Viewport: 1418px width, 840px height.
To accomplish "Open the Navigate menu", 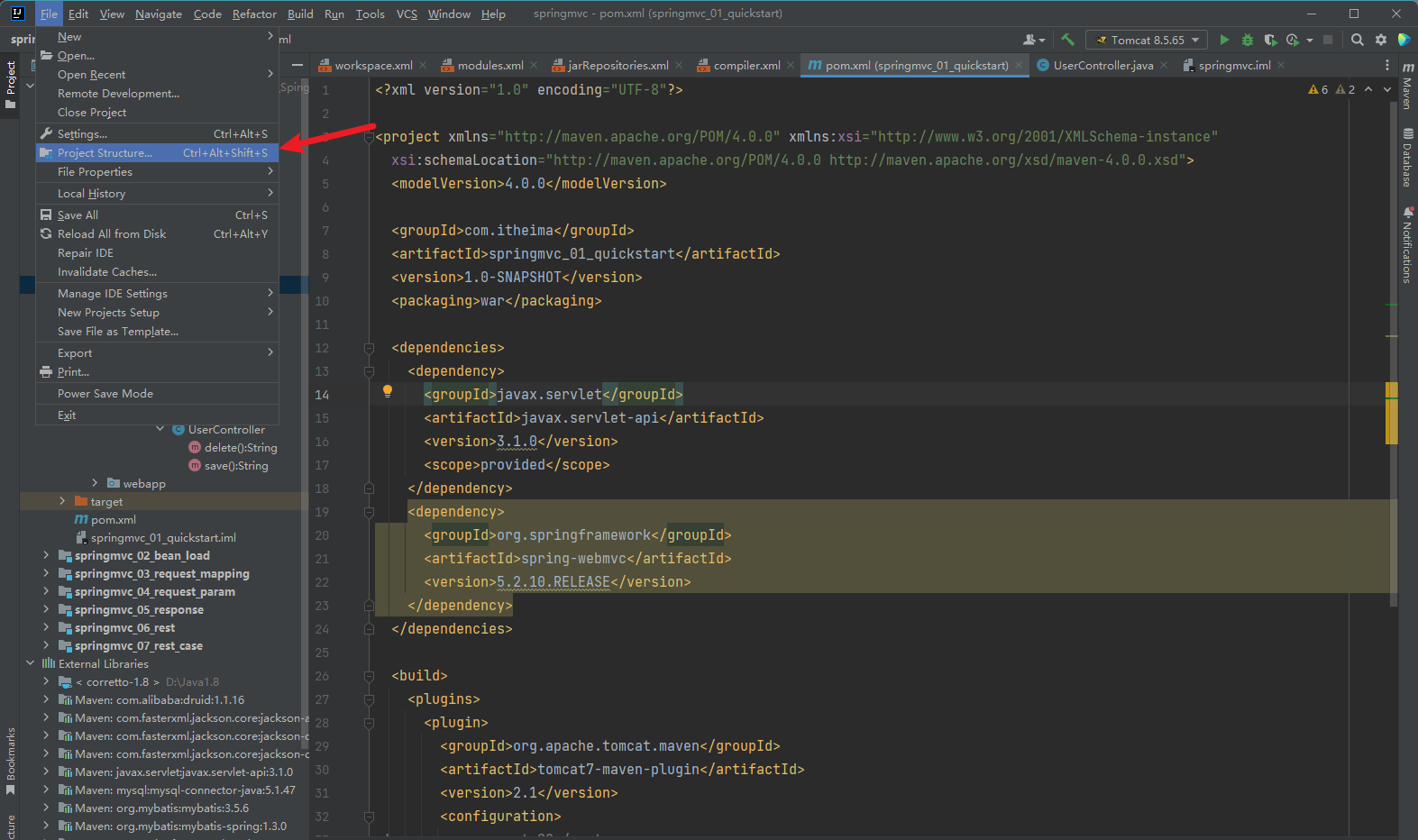I will [159, 14].
